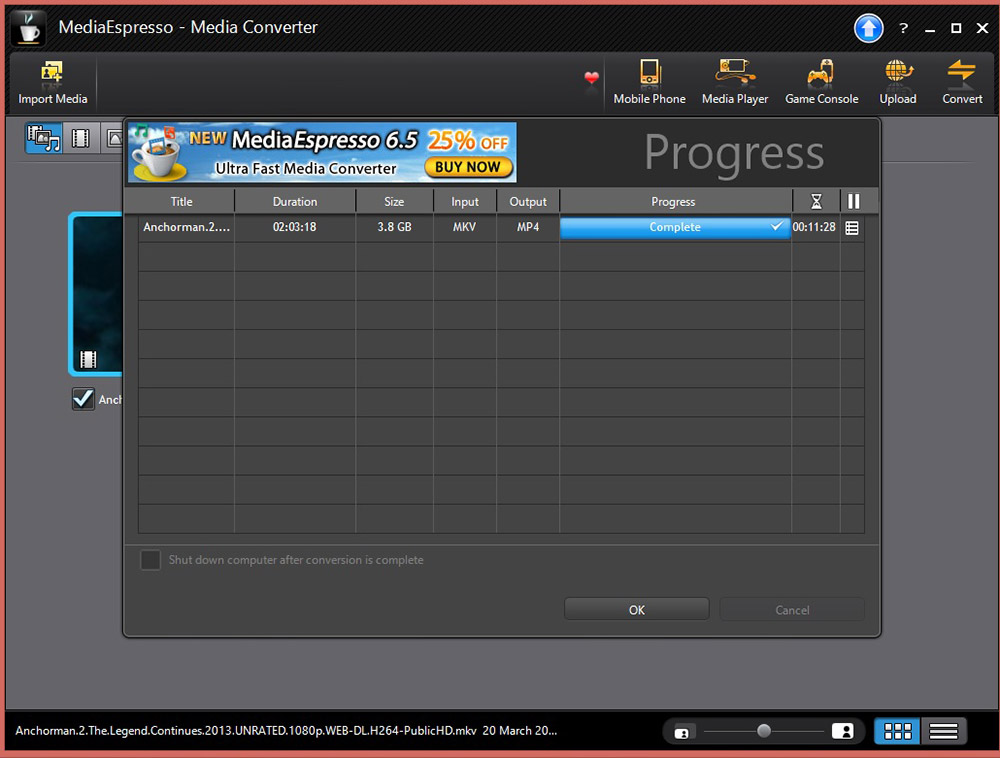Click the red heart favorites icon
This screenshot has width=1000, height=758.
pyautogui.click(x=591, y=78)
